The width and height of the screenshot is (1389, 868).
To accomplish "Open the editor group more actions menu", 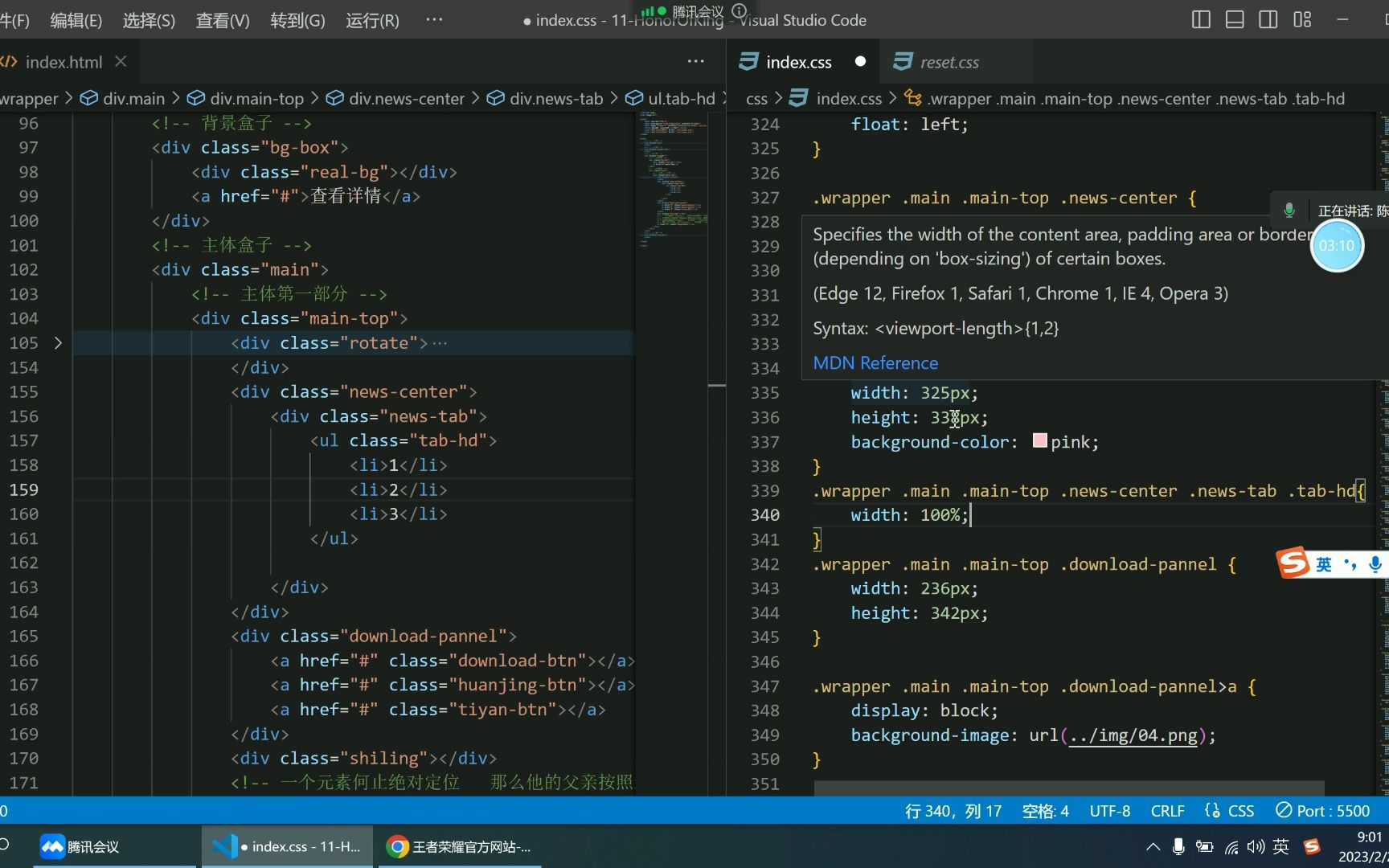I will 696,61.
